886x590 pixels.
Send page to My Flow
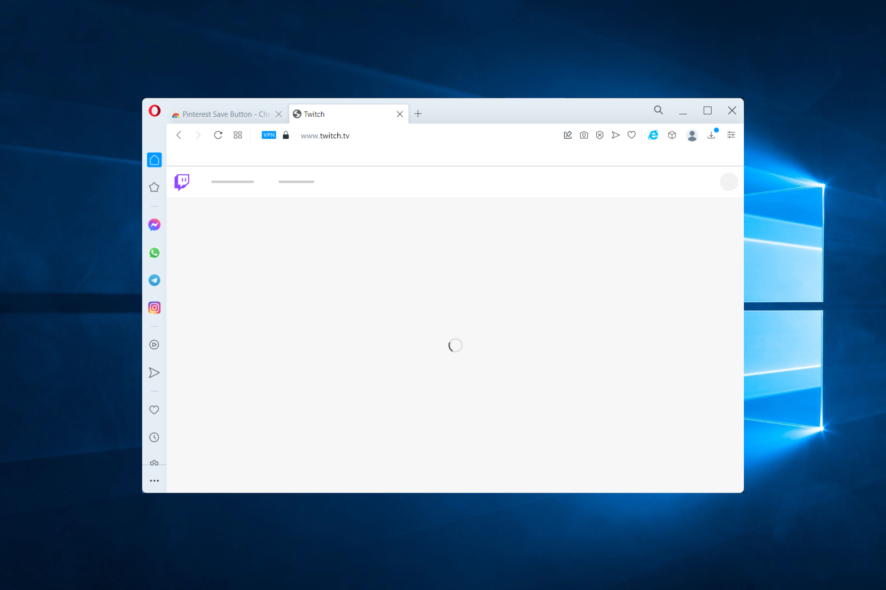[x=615, y=135]
